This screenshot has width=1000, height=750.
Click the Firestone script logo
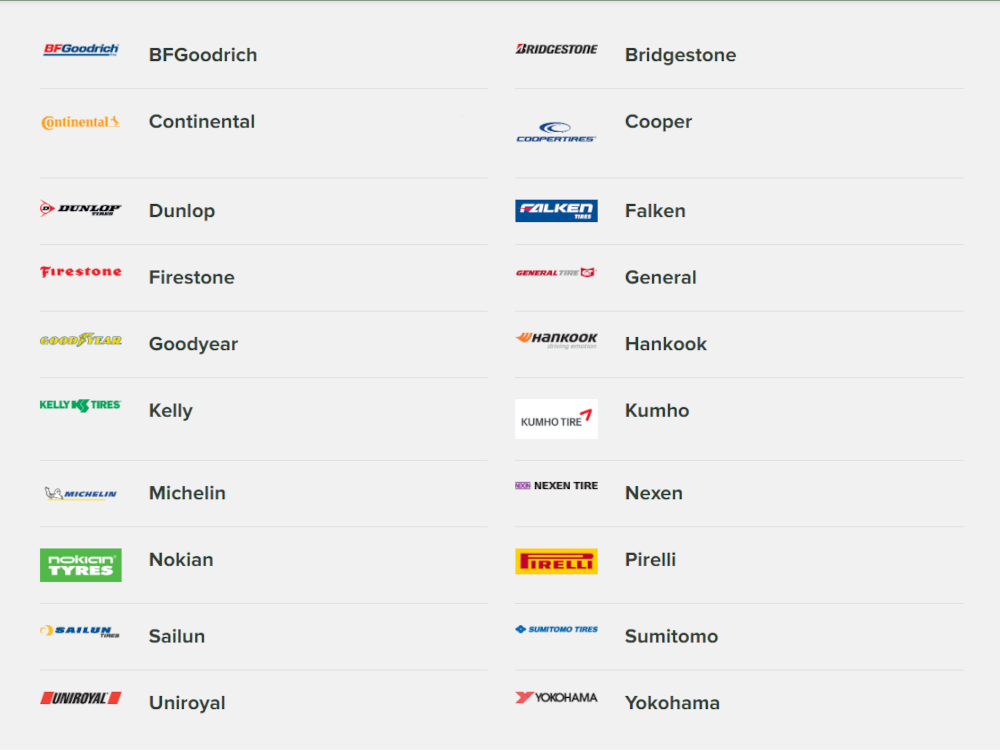80,271
